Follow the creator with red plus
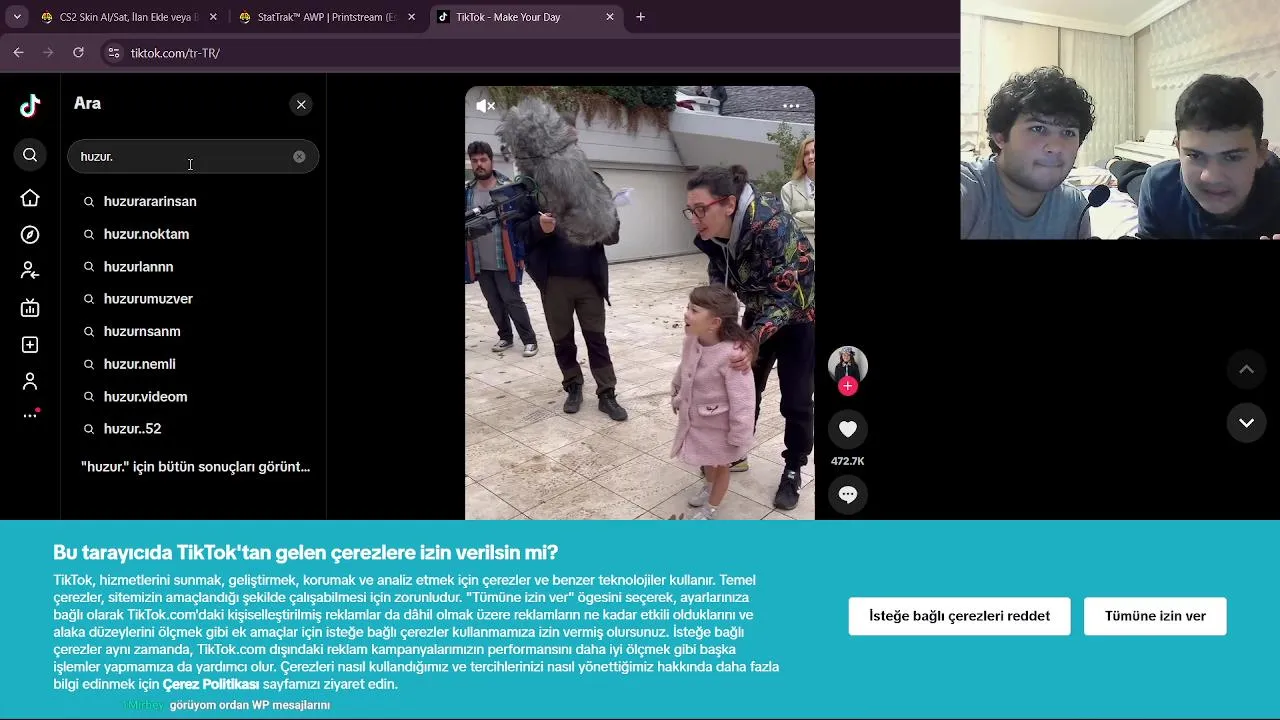 [848, 386]
